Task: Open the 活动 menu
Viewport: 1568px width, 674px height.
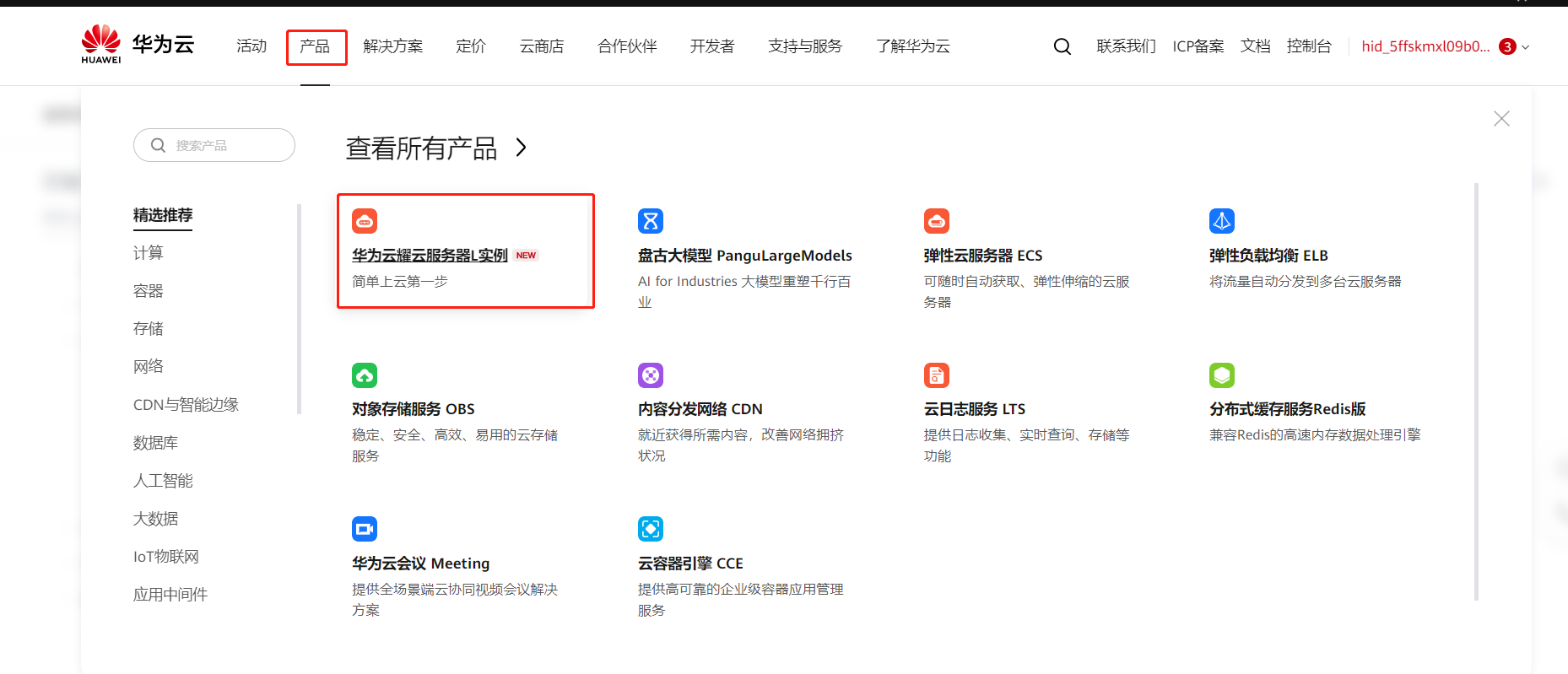Action: (251, 46)
